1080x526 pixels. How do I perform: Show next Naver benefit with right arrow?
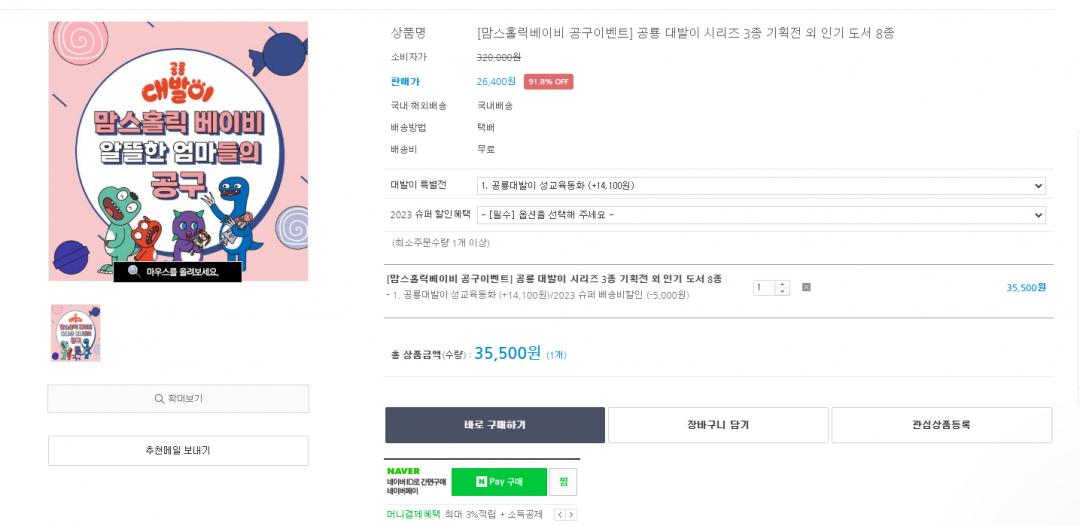coord(571,515)
